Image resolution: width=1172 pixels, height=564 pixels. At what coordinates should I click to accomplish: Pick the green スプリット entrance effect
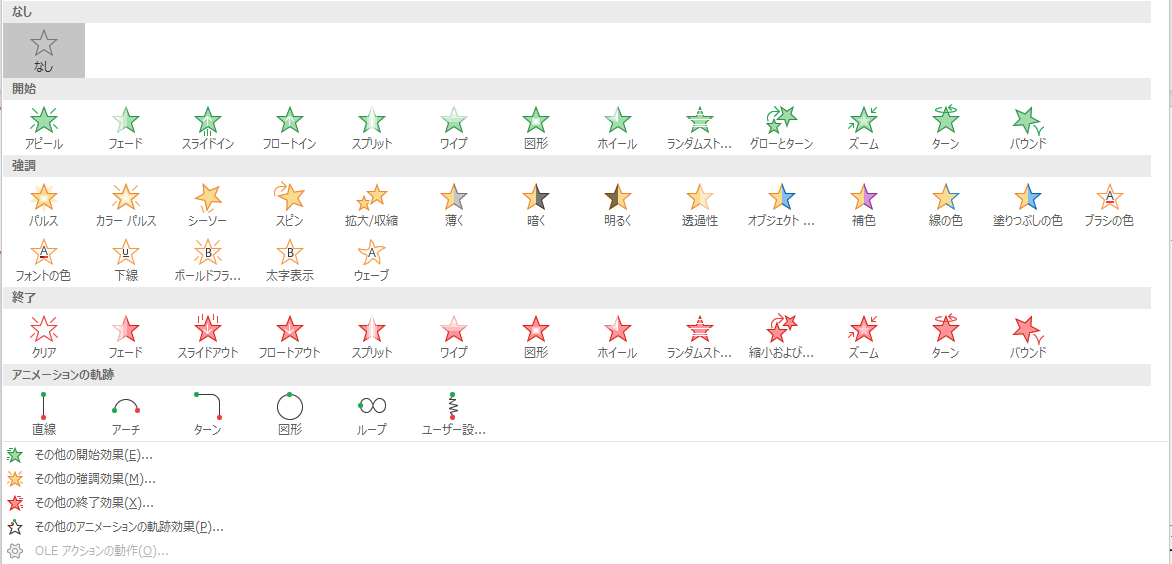371,128
